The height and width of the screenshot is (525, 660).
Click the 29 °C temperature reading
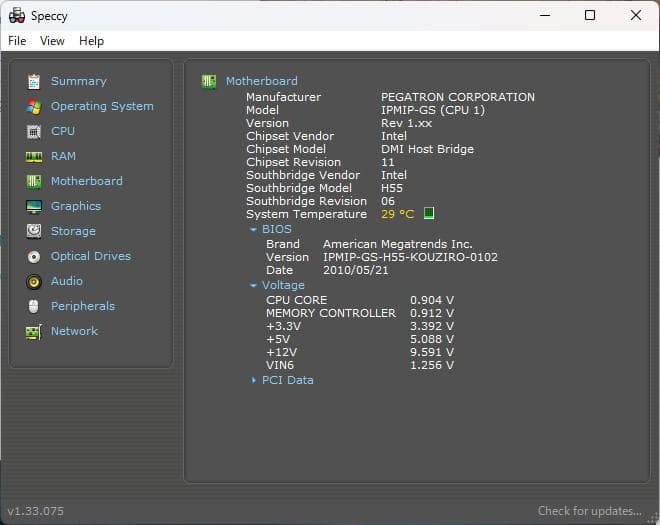[397, 214]
